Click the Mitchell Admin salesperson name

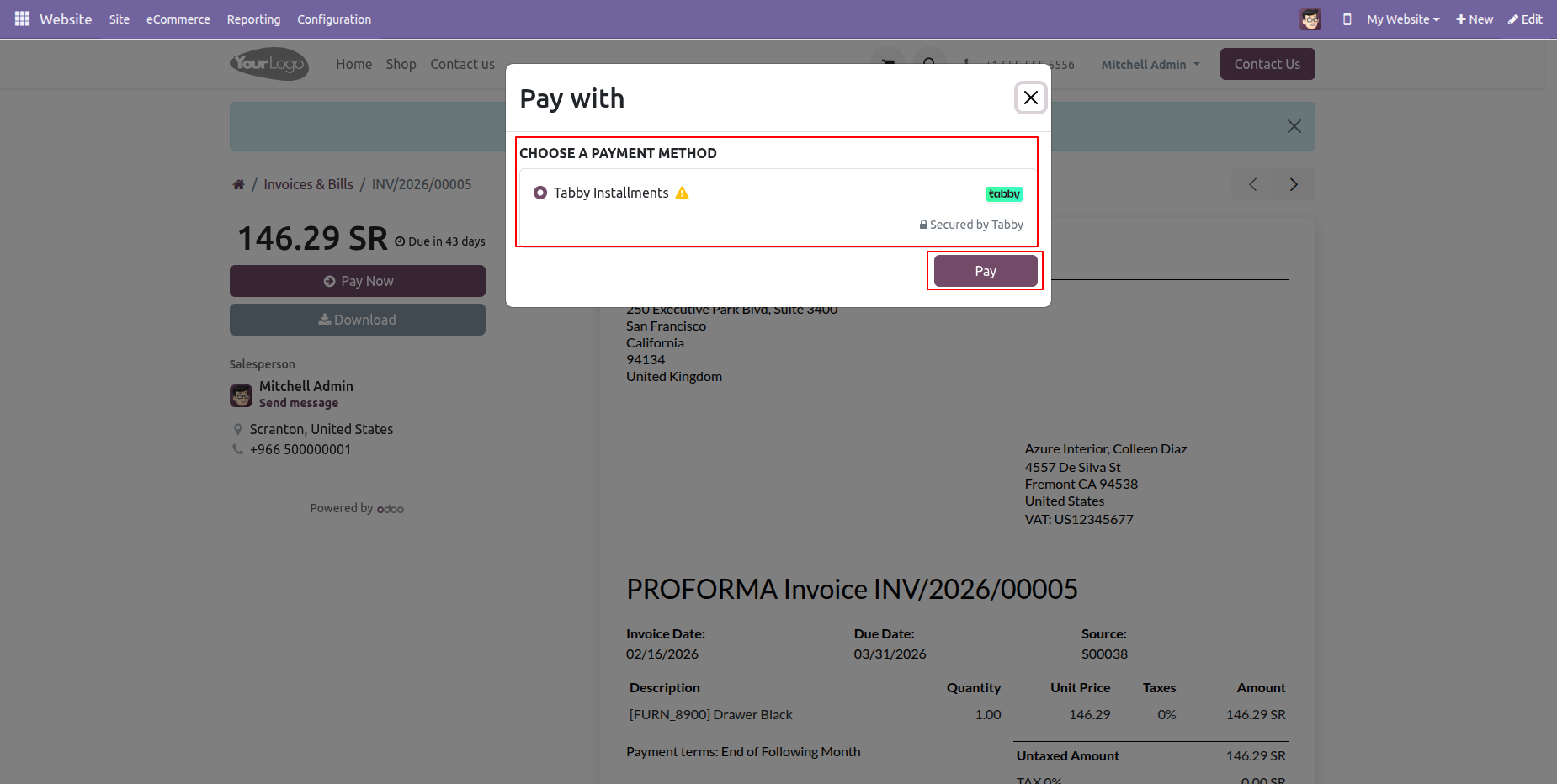point(306,386)
